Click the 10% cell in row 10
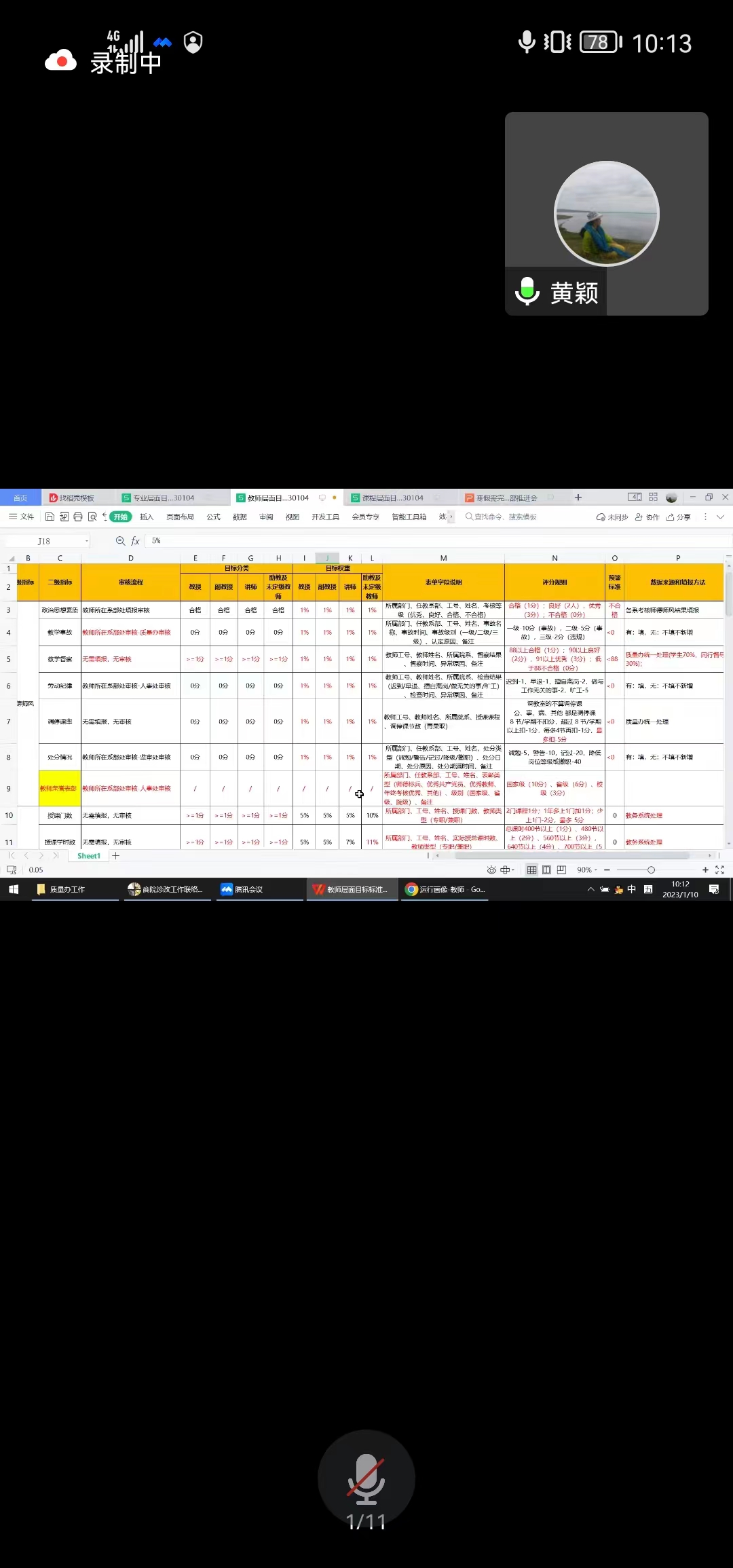The image size is (733, 1568). click(x=372, y=815)
